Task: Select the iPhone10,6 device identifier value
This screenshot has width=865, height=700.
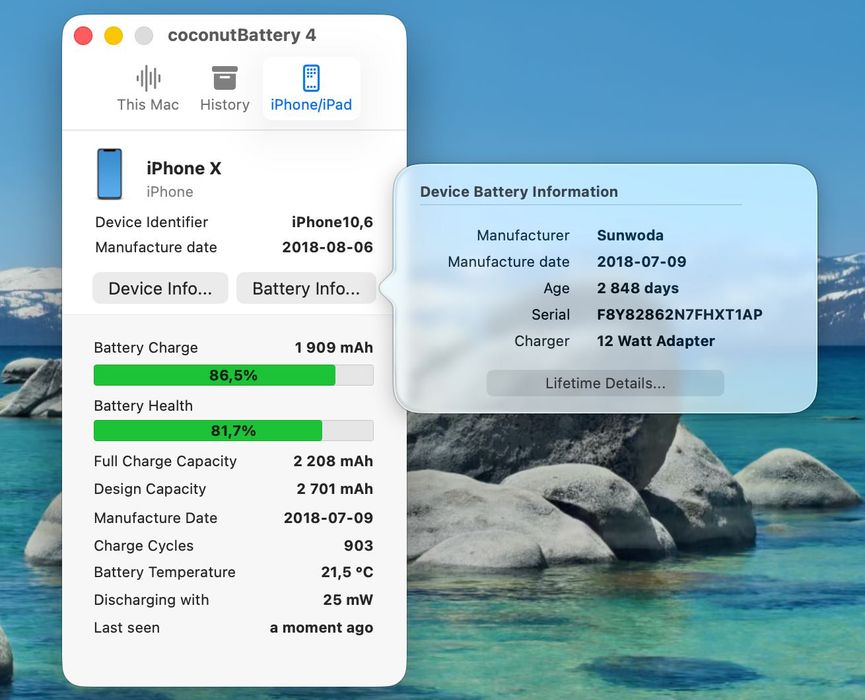Action: [x=332, y=222]
